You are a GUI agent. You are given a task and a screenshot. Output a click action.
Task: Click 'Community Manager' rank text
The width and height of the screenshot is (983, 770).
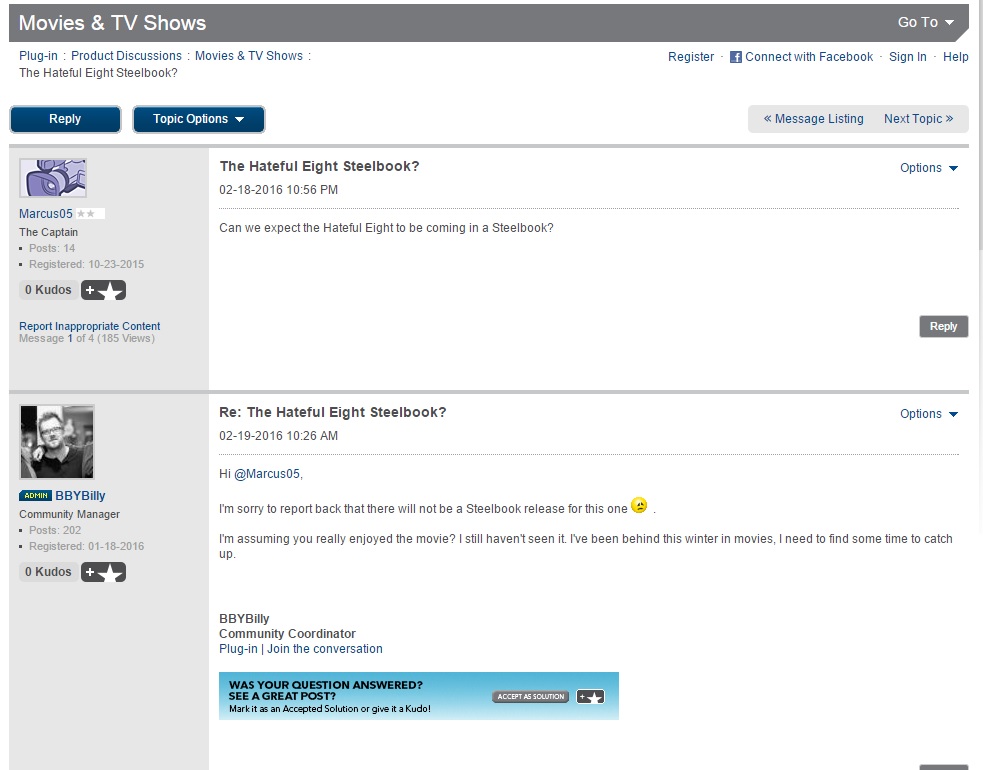tap(70, 514)
